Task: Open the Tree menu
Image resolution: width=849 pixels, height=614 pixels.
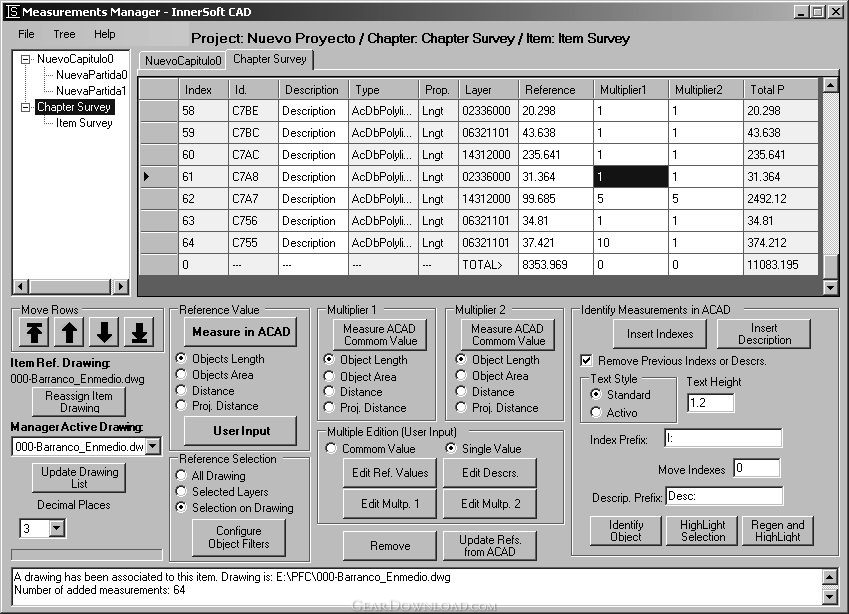Action: pyautogui.click(x=64, y=34)
